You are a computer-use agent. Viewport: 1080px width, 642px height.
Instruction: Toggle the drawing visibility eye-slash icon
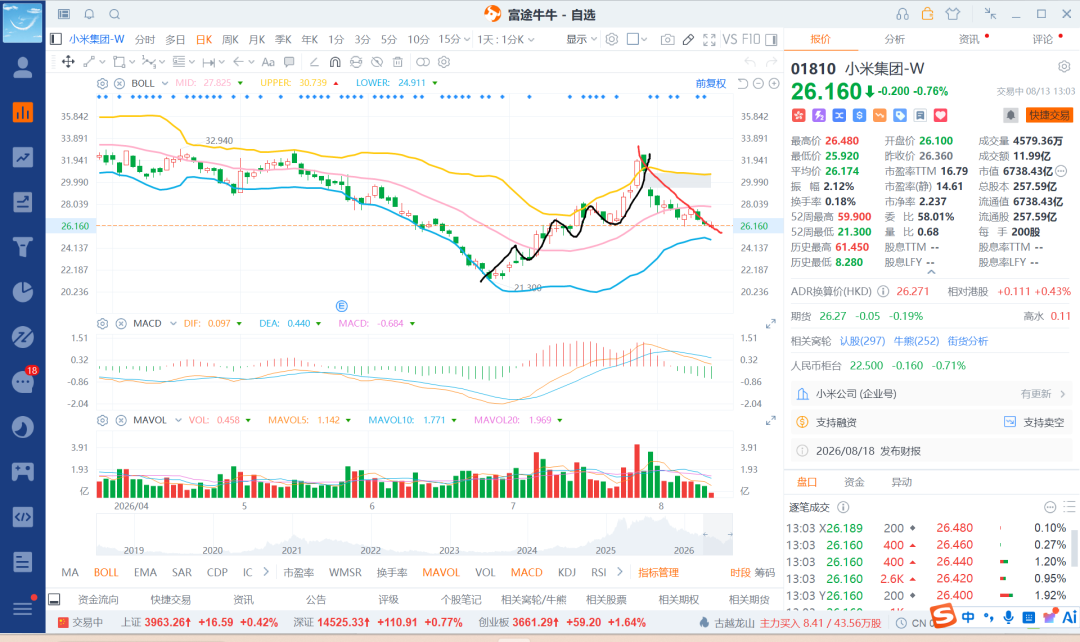[377, 62]
